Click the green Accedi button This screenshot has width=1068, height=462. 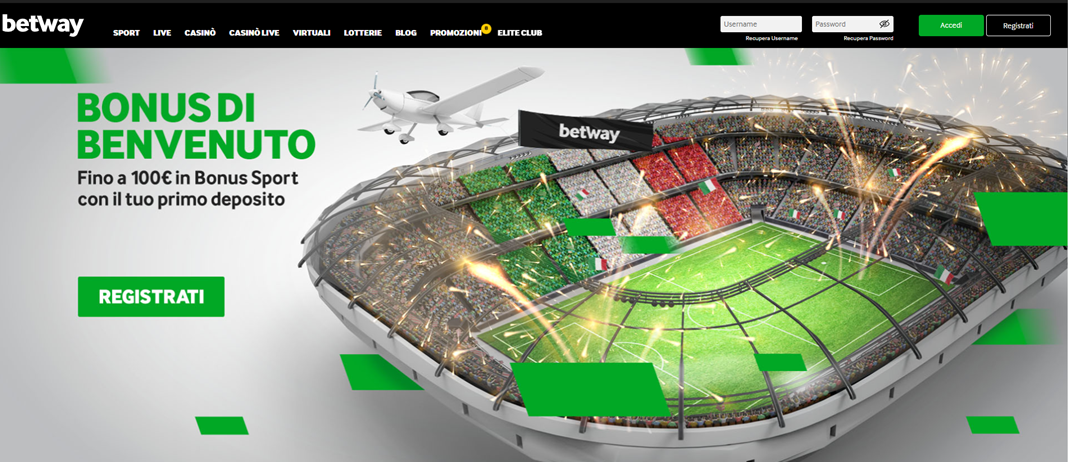click(x=951, y=25)
